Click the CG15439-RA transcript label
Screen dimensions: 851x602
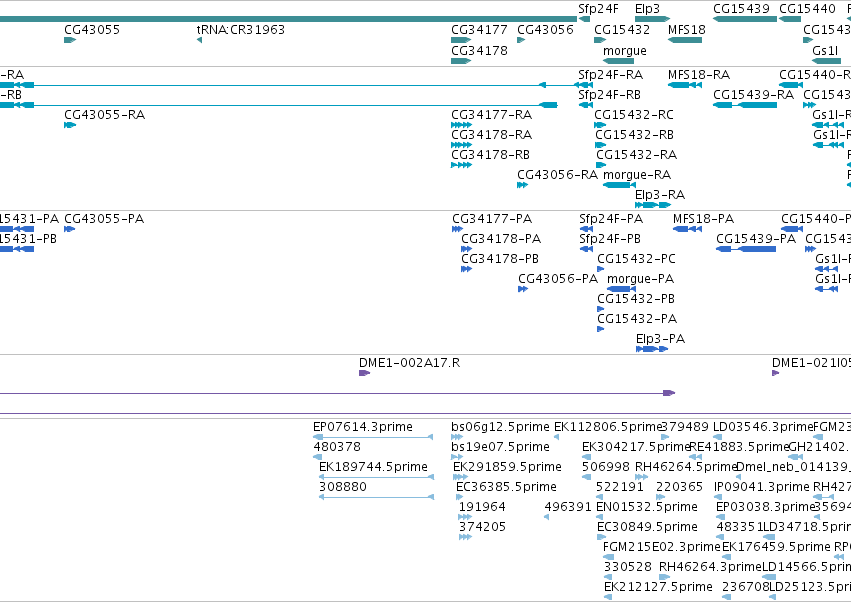[x=753, y=94]
